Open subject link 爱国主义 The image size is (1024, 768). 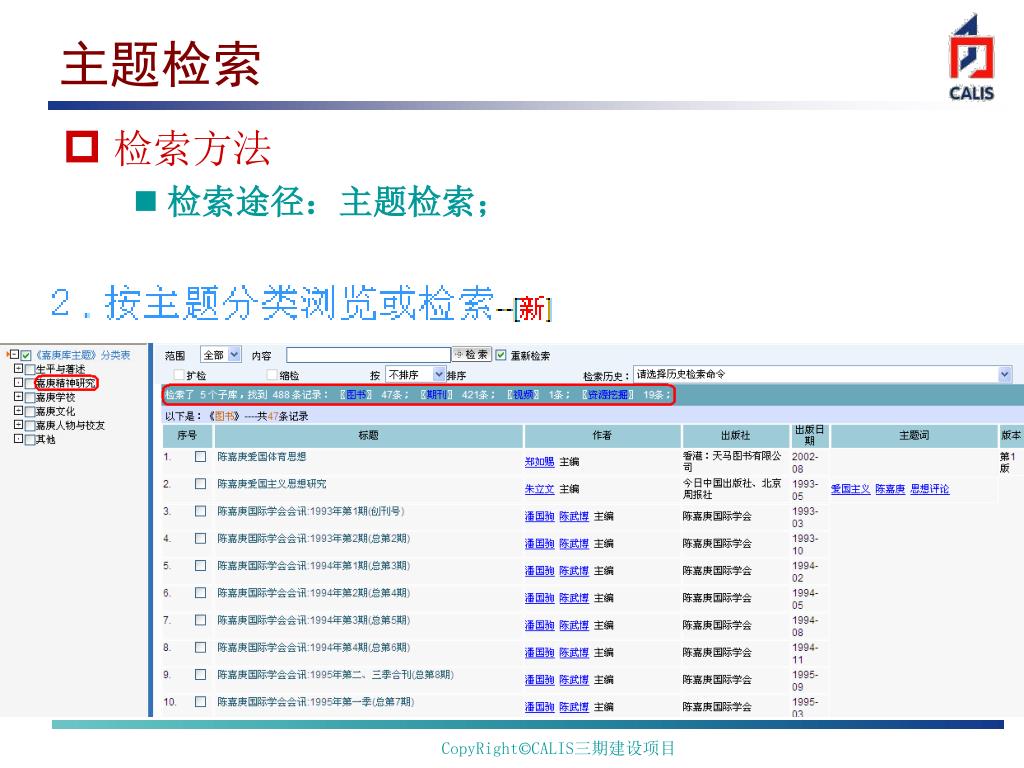click(x=850, y=489)
